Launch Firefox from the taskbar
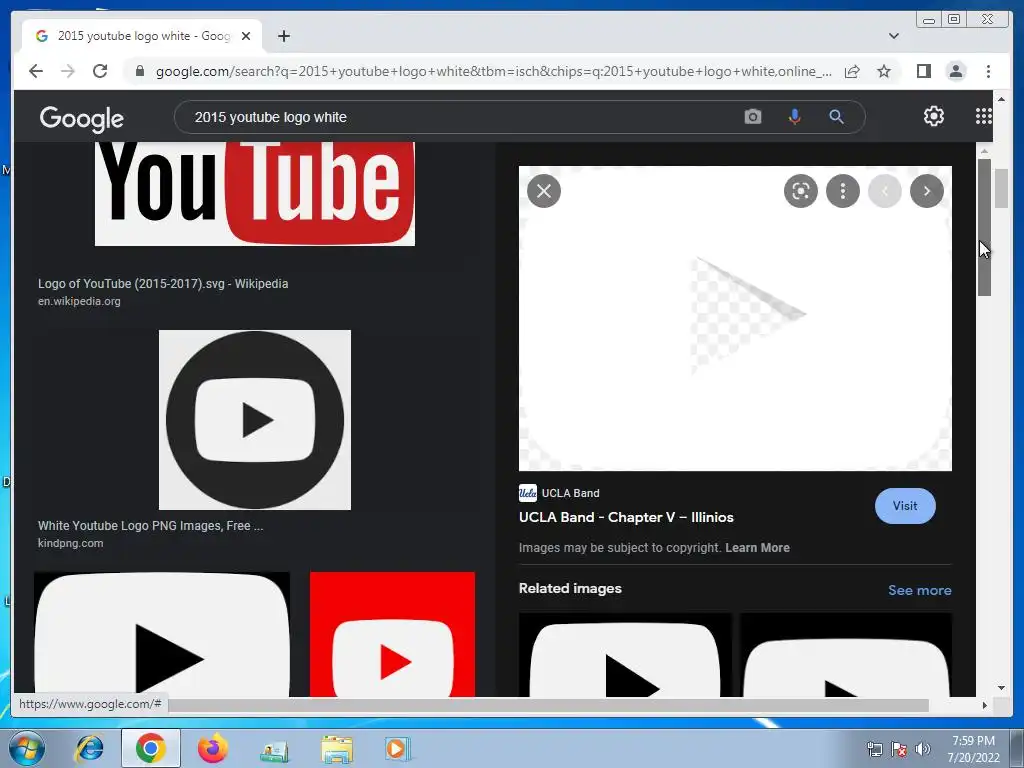 [x=212, y=748]
